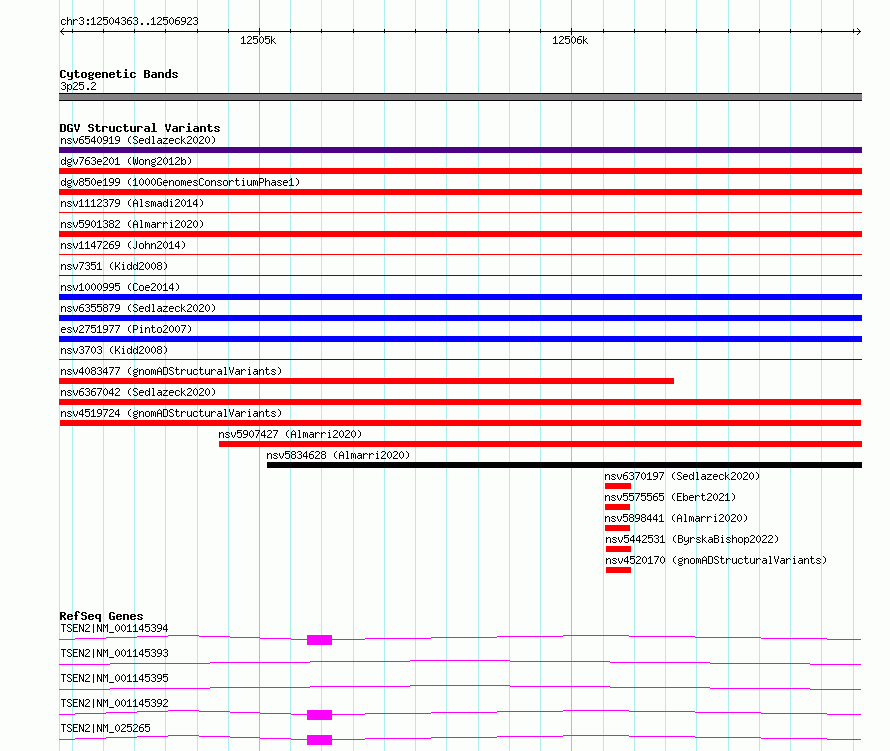Viewport: 890px width, 751px height.
Task: Open the nsv1000995 (Coe2014) label
Action: 120,287
